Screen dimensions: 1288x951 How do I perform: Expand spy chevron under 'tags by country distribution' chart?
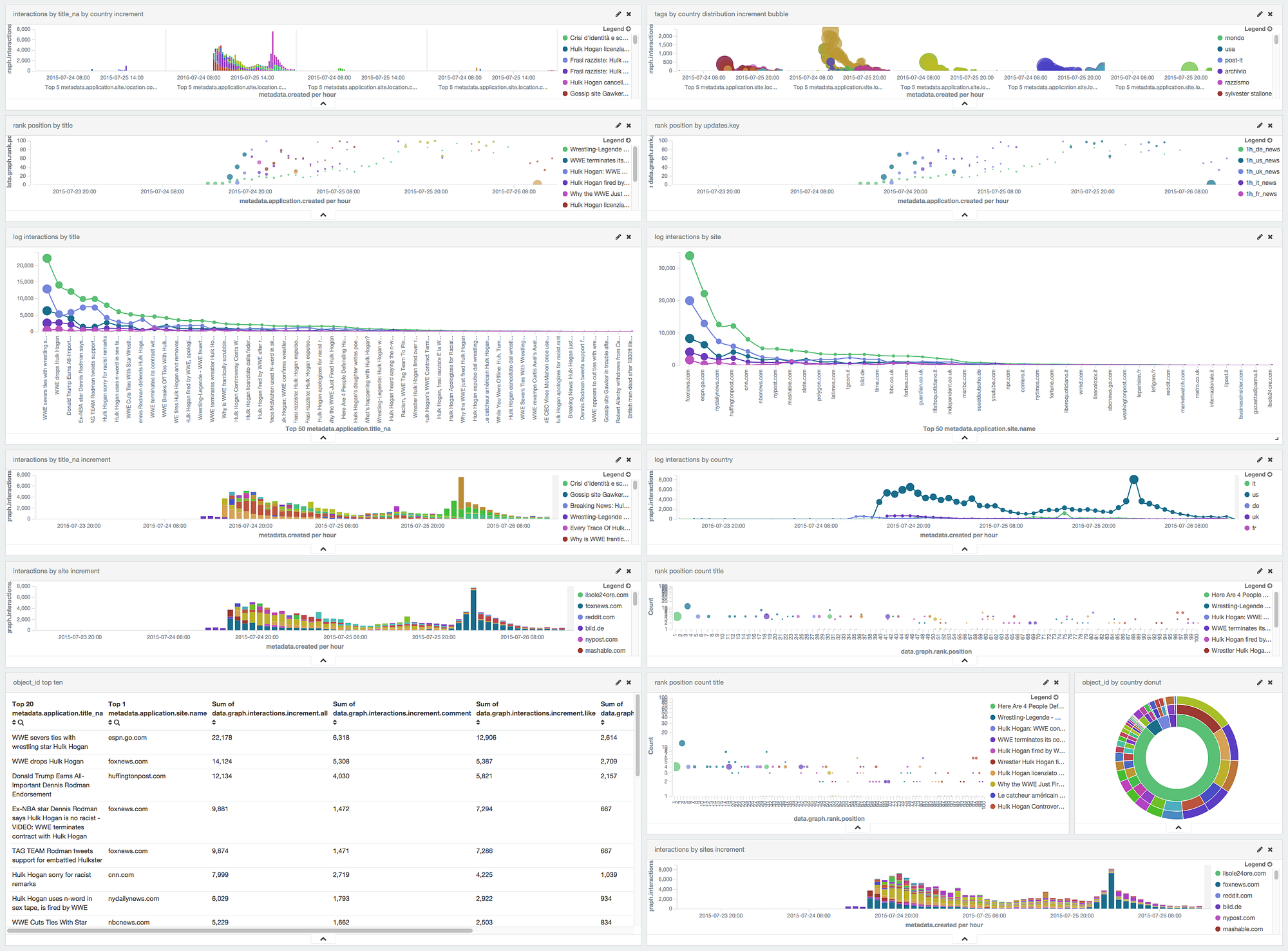tap(965, 104)
